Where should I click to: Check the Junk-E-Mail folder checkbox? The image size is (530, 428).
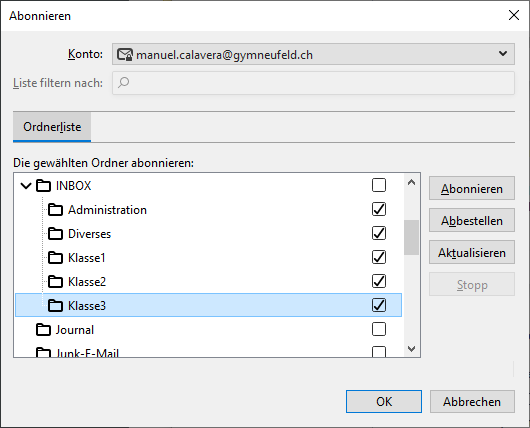pyautogui.click(x=379, y=352)
